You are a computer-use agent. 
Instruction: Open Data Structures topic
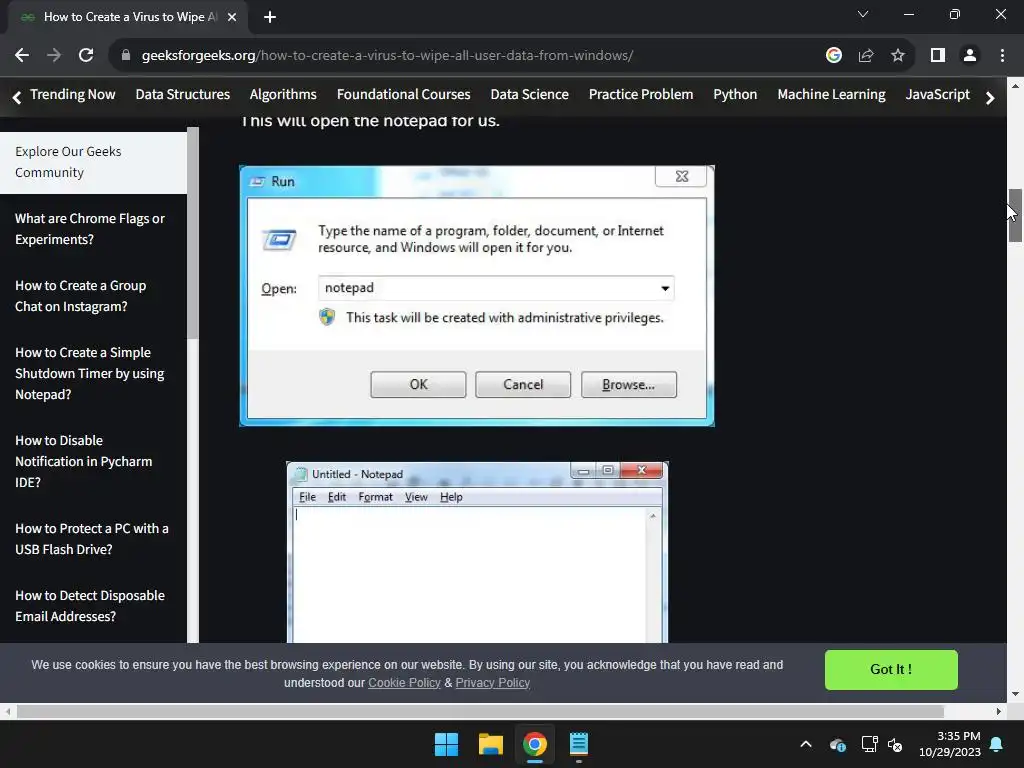pyautogui.click(x=183, y=95)
